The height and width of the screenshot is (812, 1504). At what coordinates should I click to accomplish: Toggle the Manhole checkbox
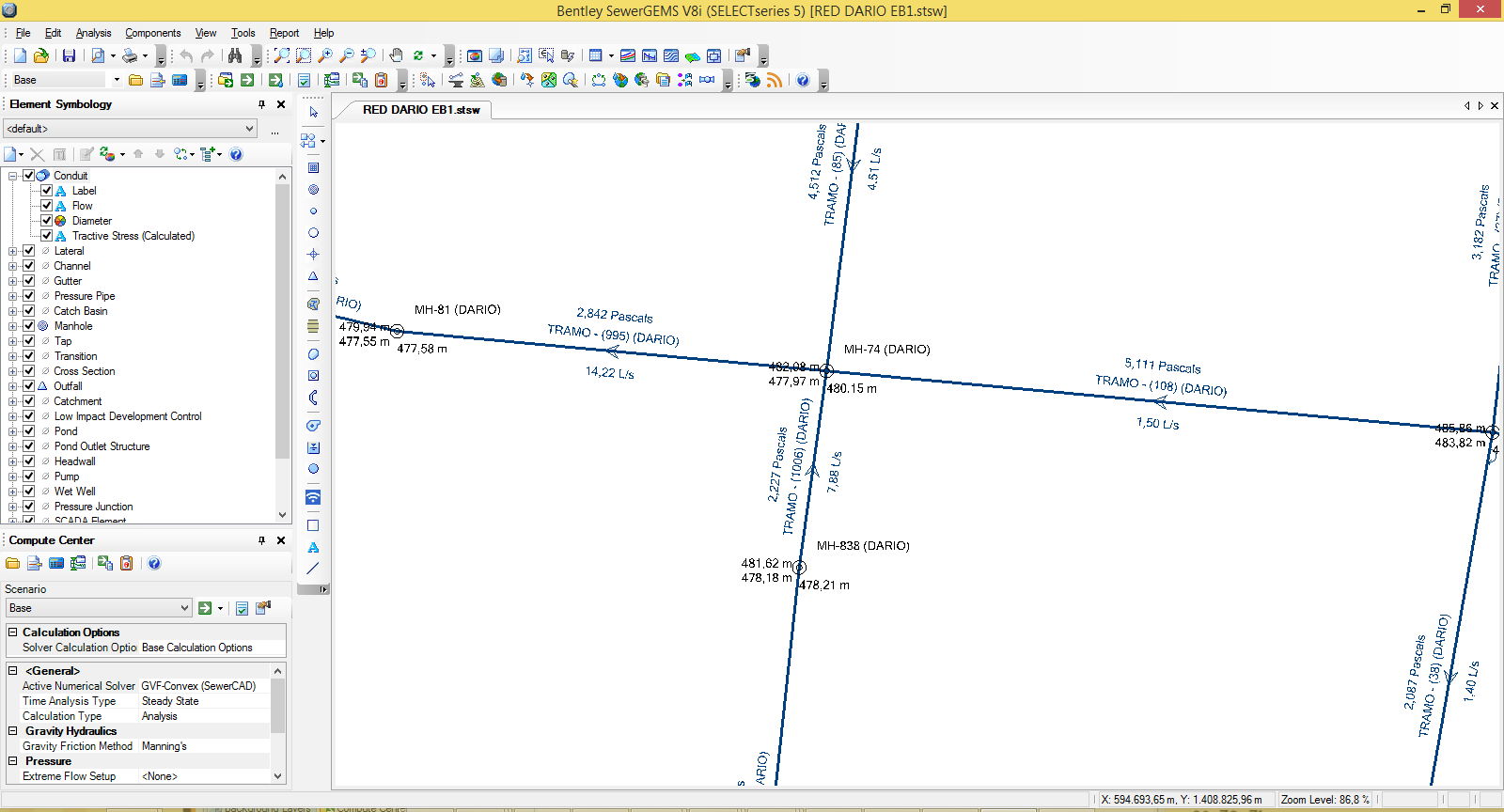click(28, 326)
